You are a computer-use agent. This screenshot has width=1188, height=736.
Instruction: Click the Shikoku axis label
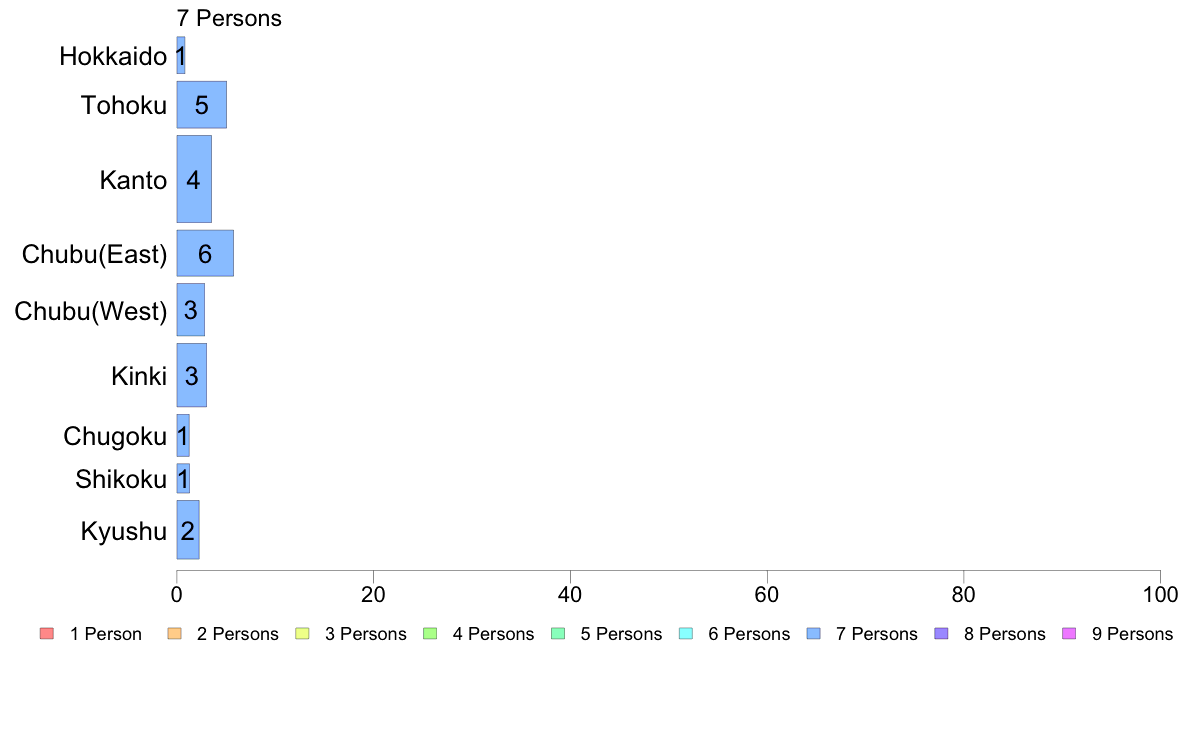121,479
